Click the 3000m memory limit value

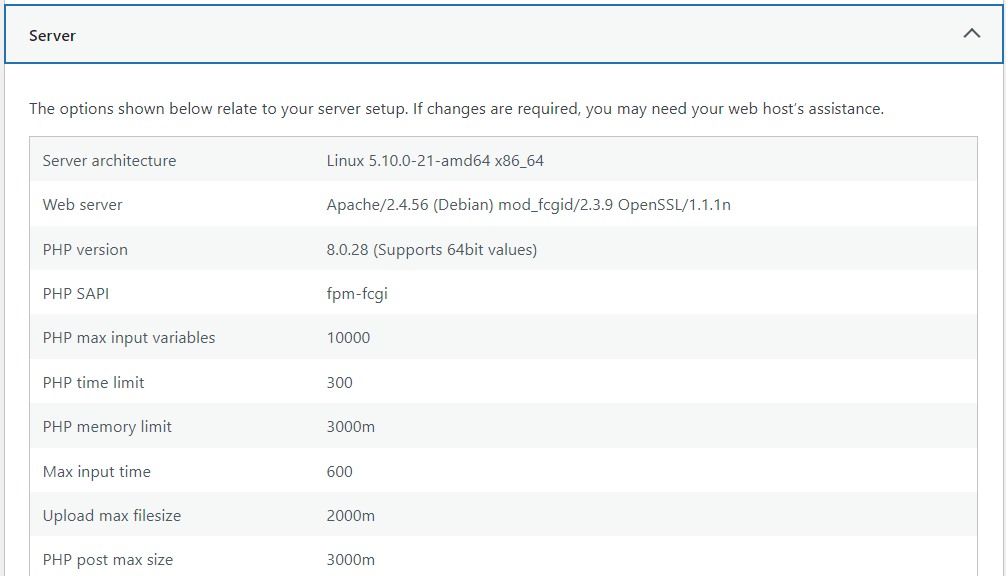pos(350,427)
